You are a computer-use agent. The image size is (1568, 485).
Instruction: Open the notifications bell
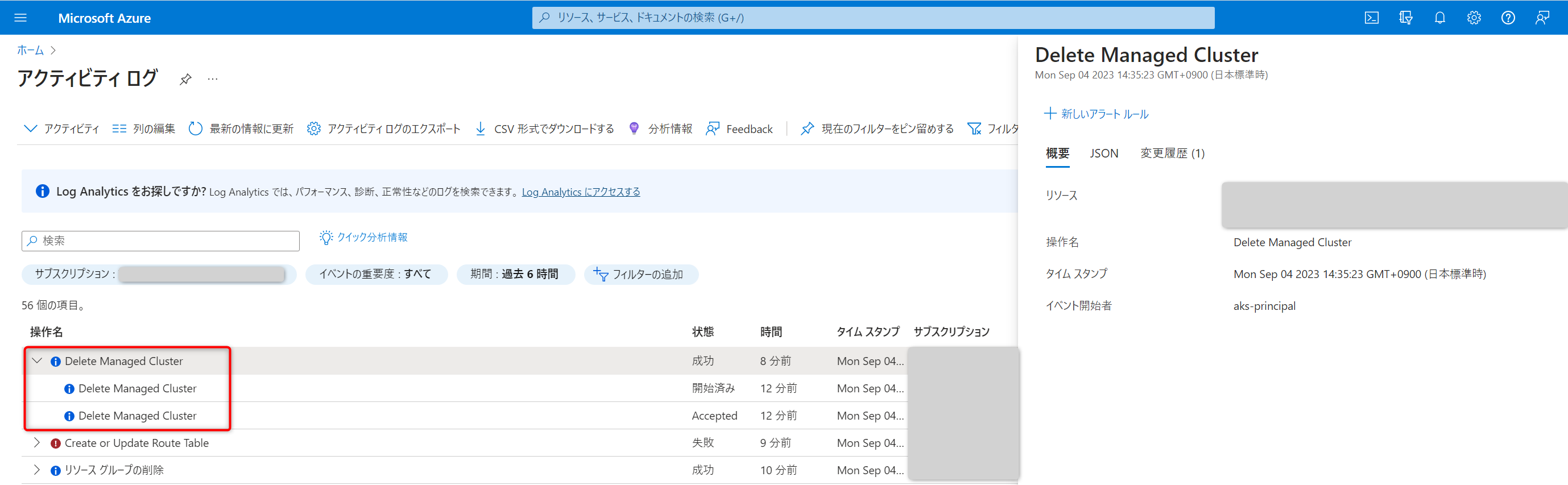1439,18
